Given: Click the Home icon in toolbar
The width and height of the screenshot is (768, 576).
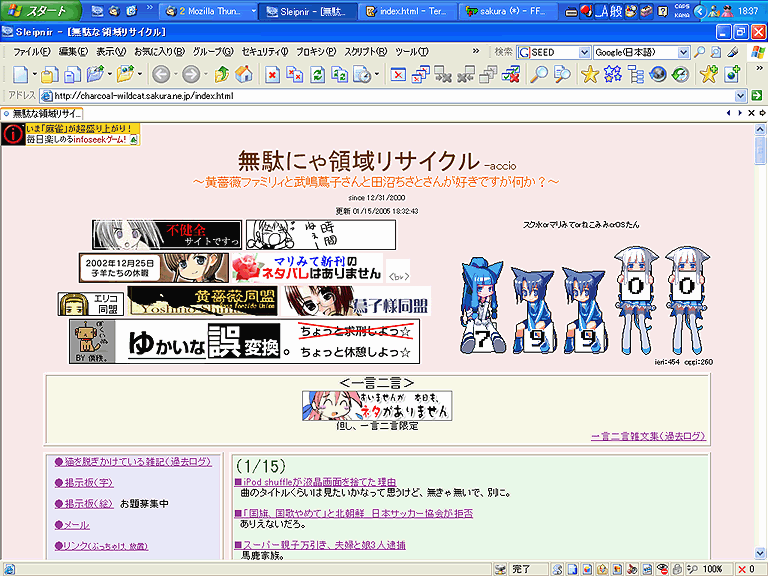Looking at the screenshot, I should [x=242, y=74].
